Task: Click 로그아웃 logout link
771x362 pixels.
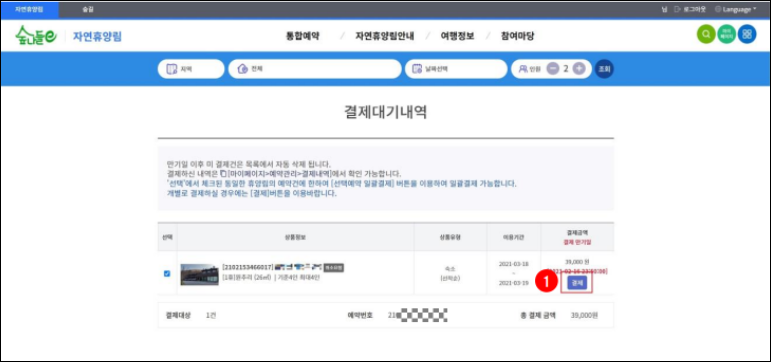Action: (x=690, y=9)
